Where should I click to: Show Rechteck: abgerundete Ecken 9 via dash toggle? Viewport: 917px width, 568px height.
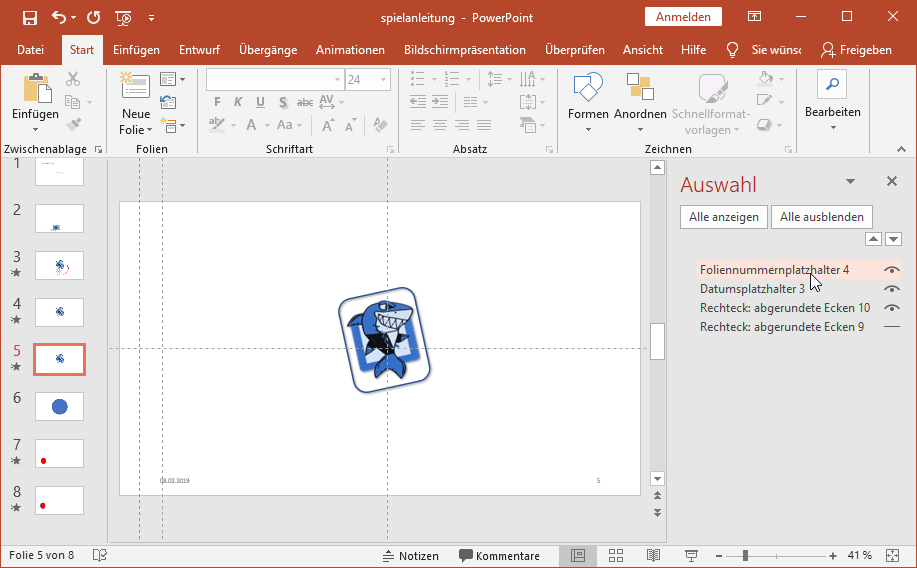pyautogui.click(x=891, y=327)
